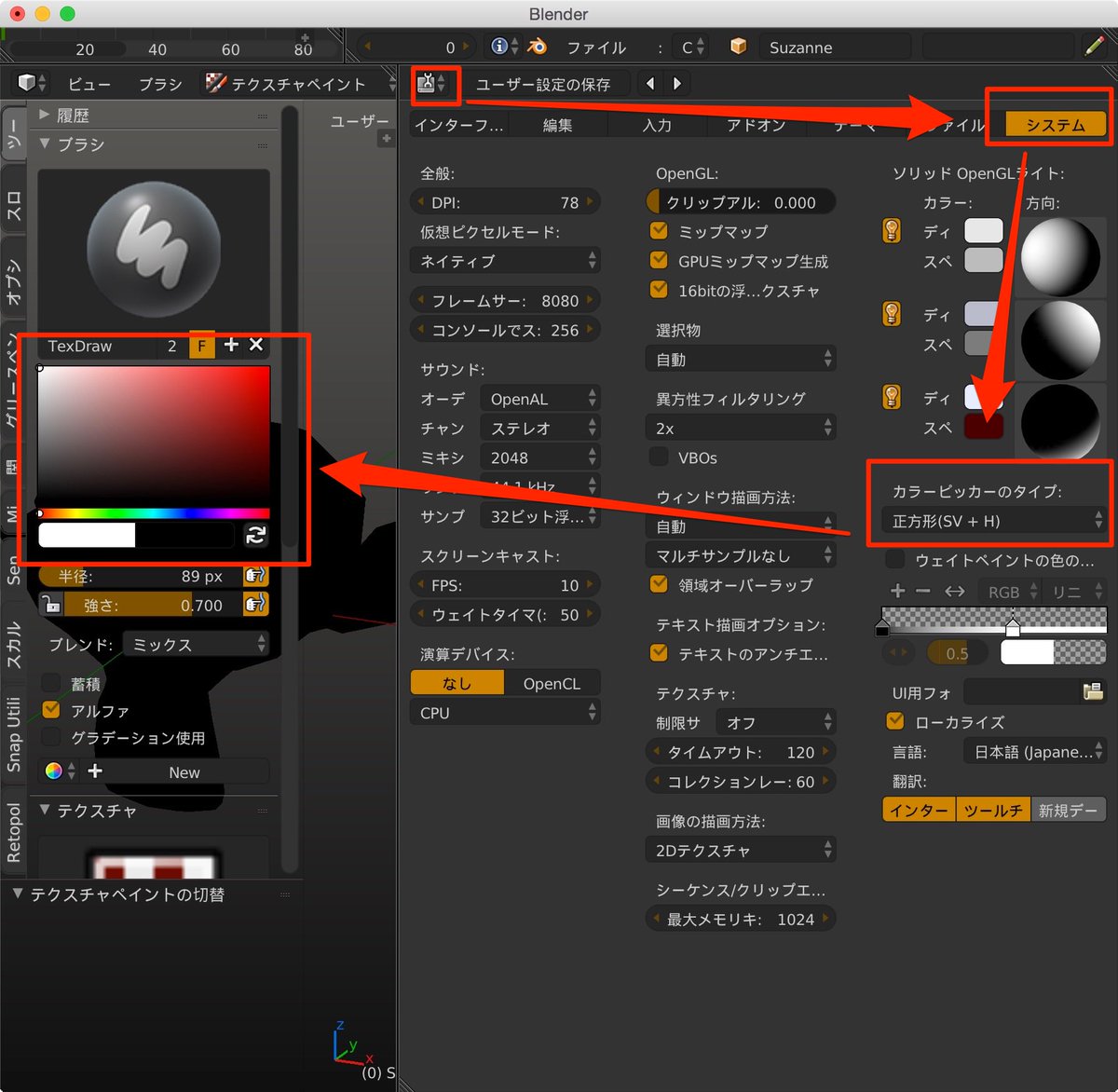Enable the use gradient (グラデーション使用) checkbox
The height and width of the screenshot is (1092, 1118).
click(x=51, y=737)
